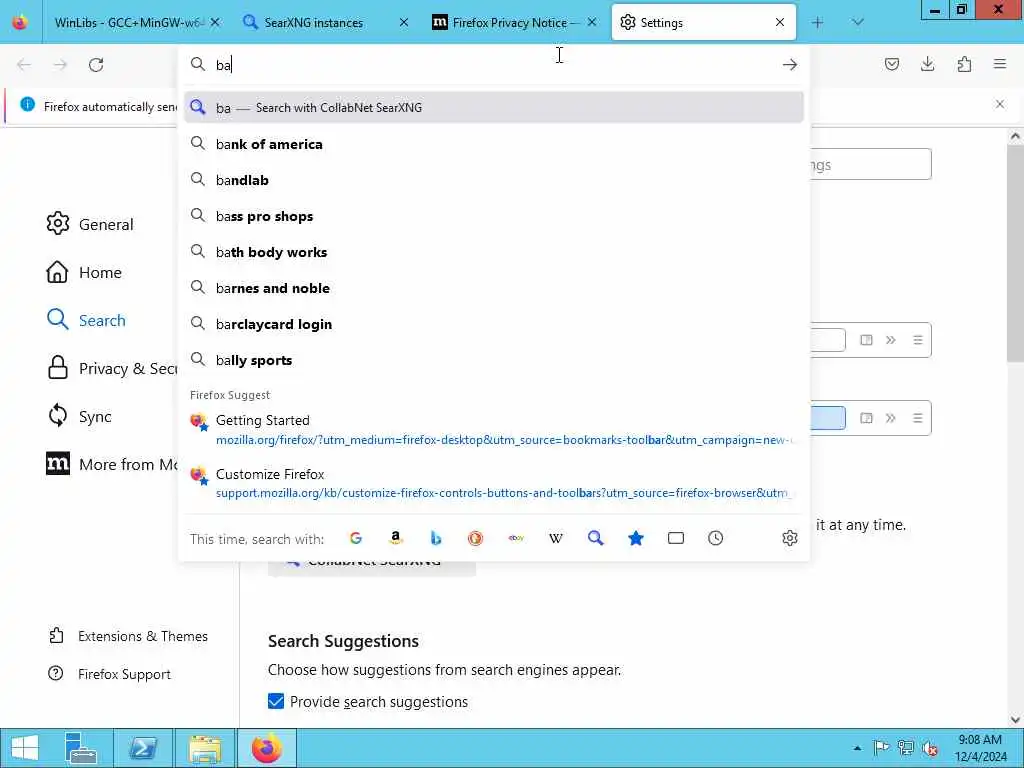The width and height of the screenshot is (1024, 768).
Task: Open General settings category
Action: click(x=90, y=224)
